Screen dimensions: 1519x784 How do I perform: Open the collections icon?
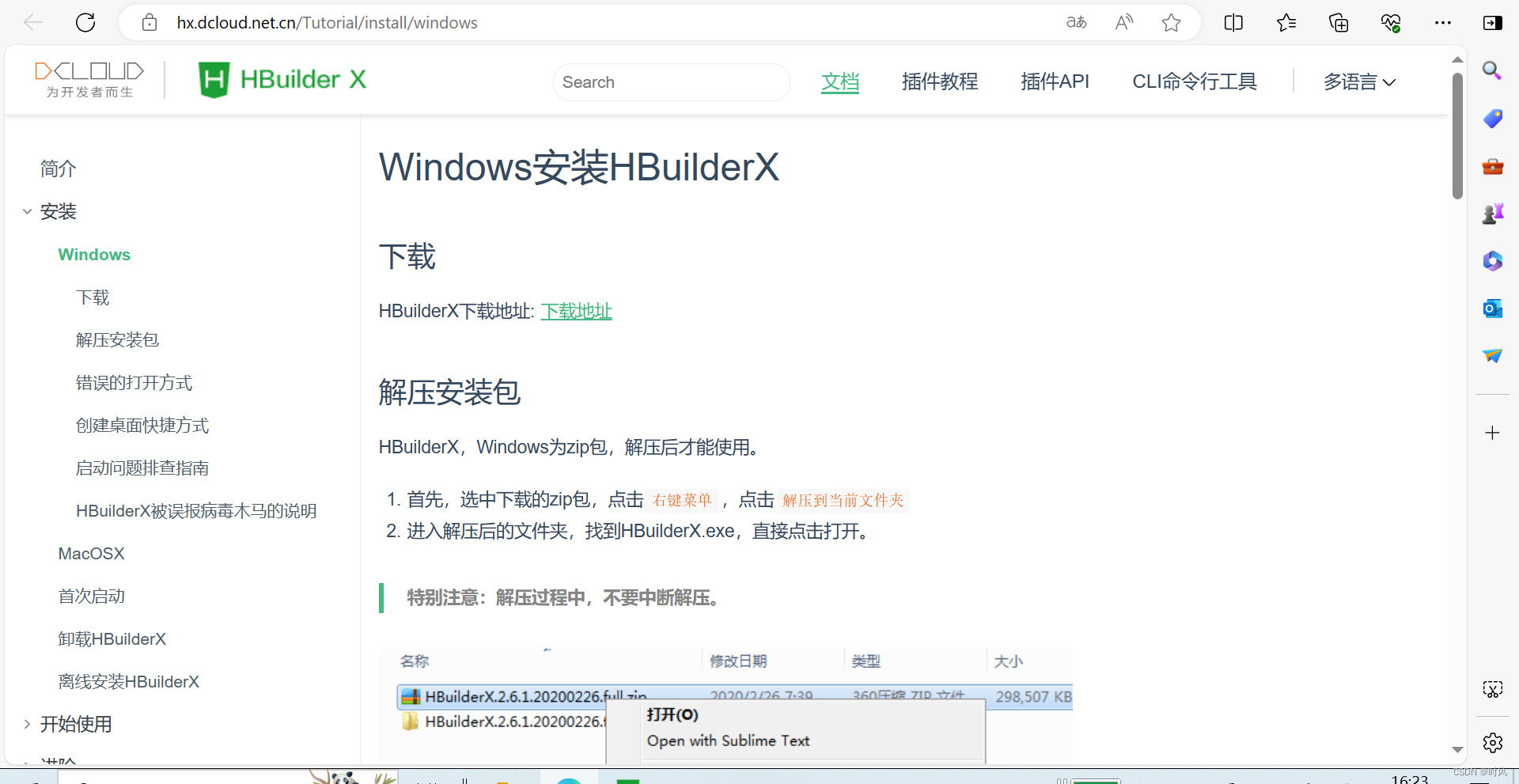pos(1339,23)
